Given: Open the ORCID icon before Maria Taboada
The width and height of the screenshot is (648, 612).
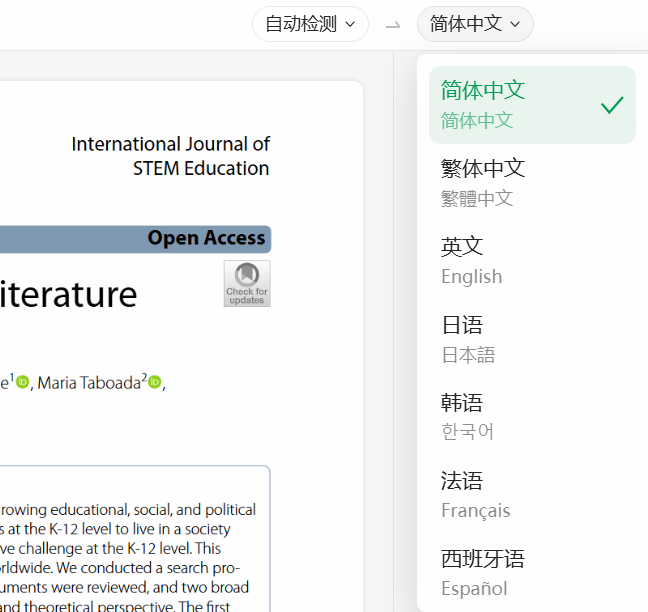Looking at the screenshot, I should point(23,382).
